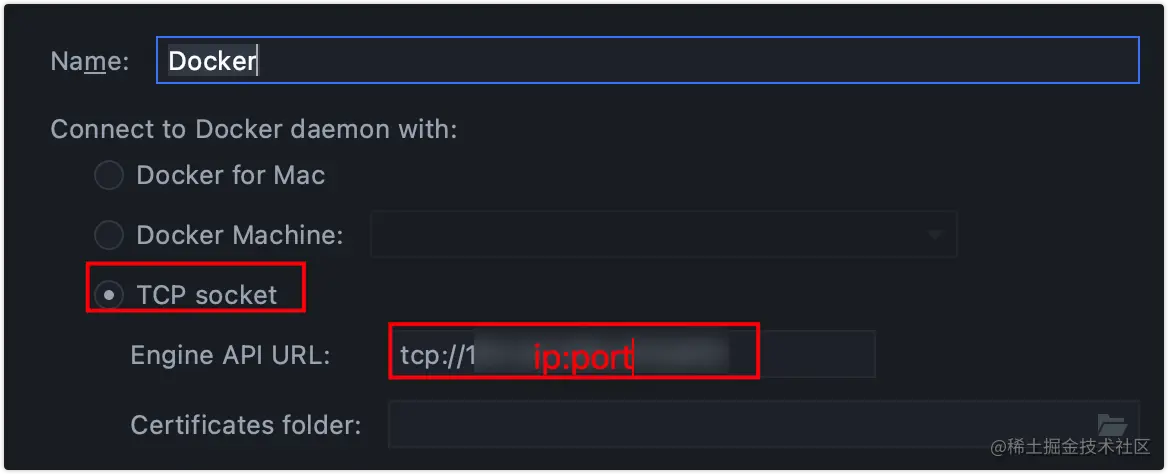Click the "Name:" field label
The width and height of the screenshot is (1168, 474).
[x=90, y=61]
